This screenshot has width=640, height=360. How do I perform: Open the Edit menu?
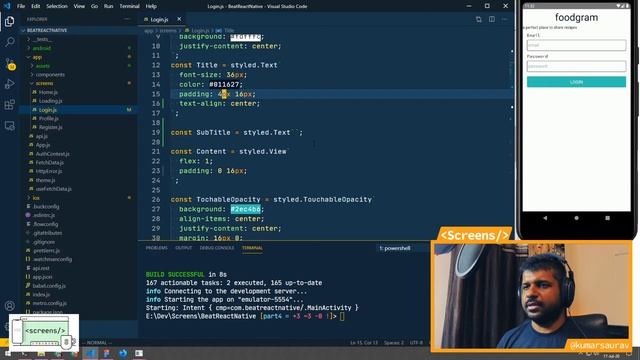click(x=36, y=6)
